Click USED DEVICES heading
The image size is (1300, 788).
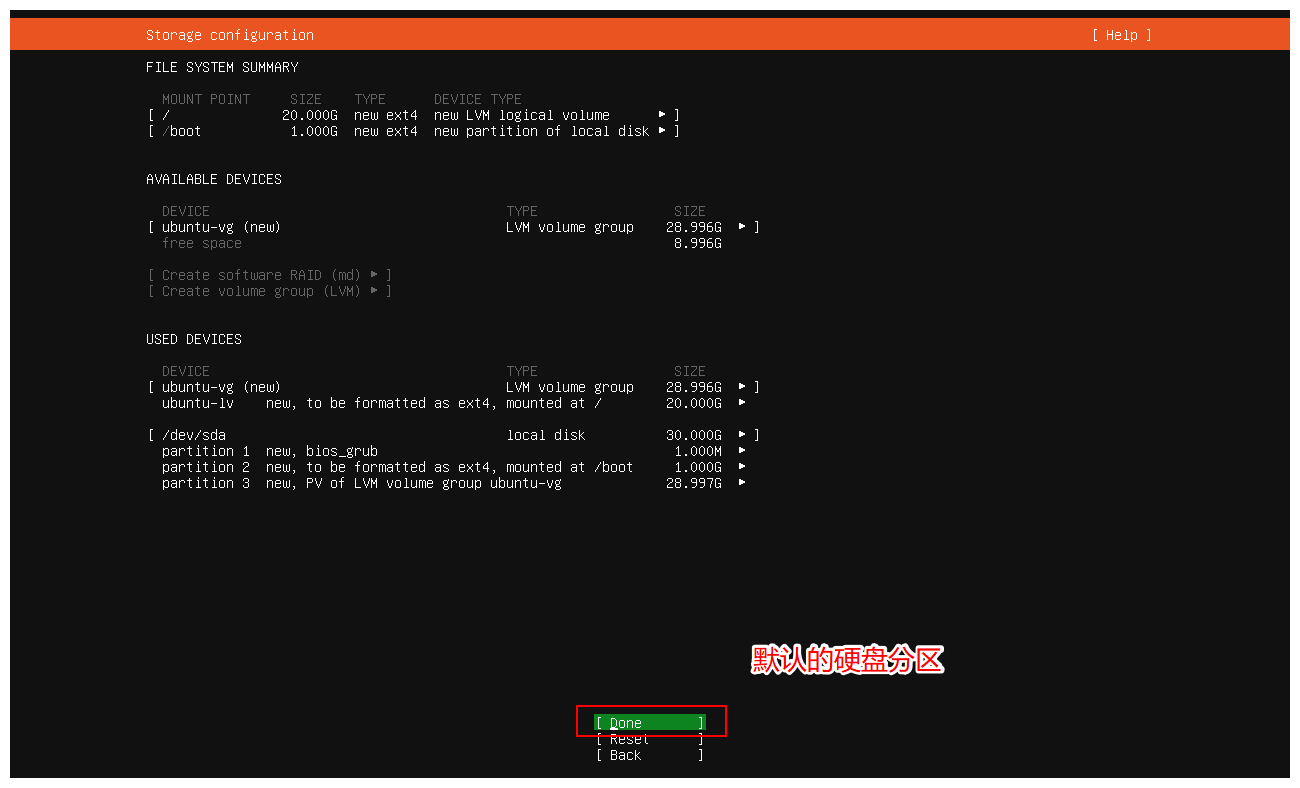coord(194,339)
